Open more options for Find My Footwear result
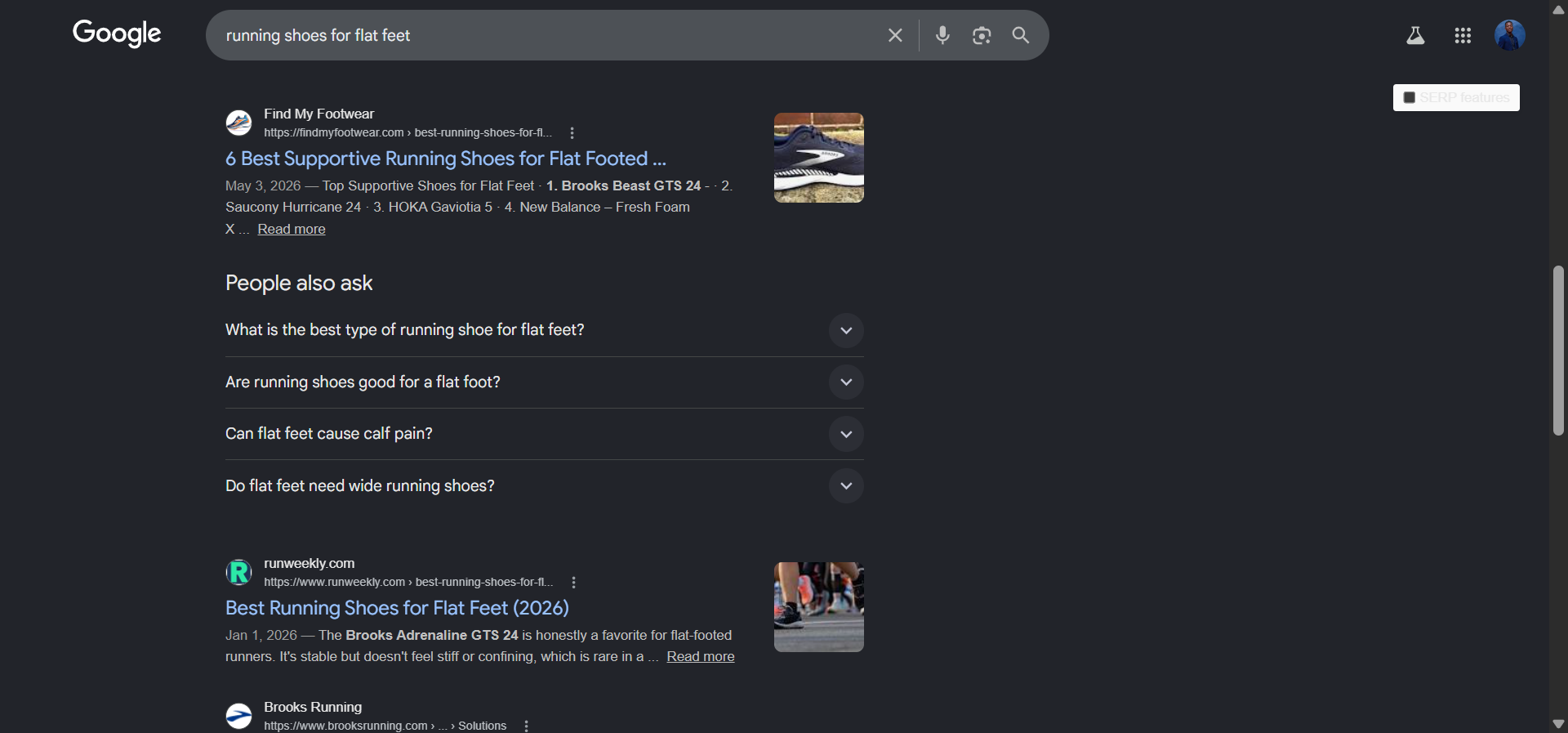Image resolution: width=1568 pixels, height=733 pixels. (572, 133)
